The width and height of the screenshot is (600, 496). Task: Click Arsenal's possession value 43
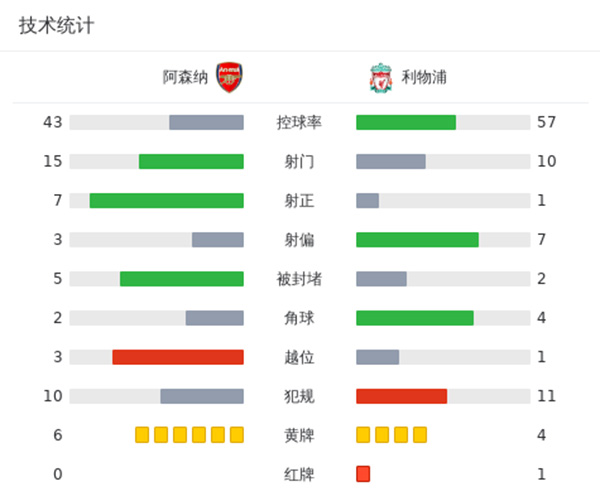click(x=53, y=122)
